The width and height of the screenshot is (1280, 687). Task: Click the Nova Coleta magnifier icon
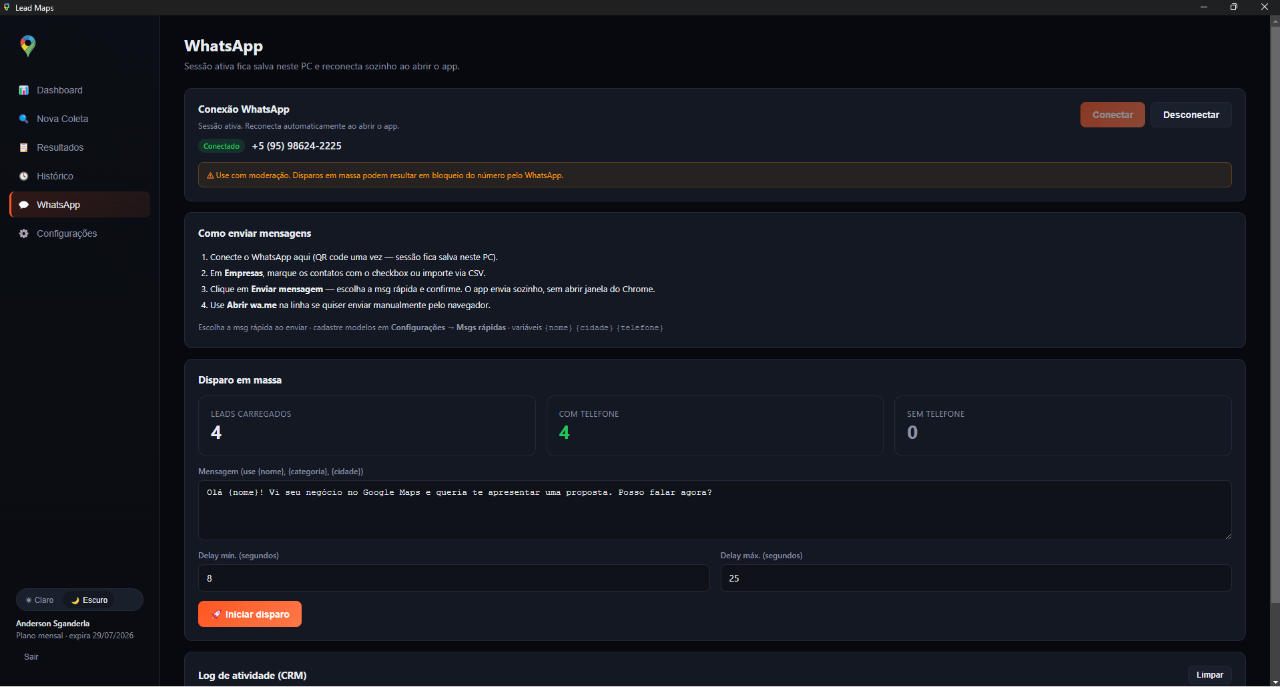coord(23,119)
